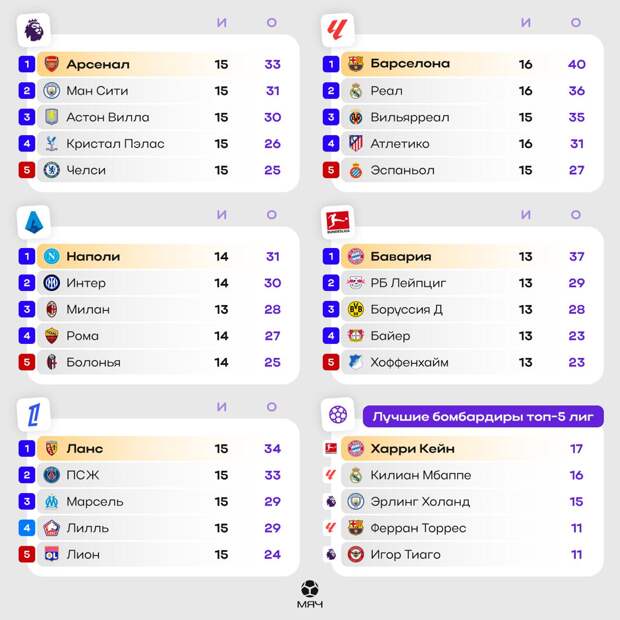Screen dimensions: 620x620
Task: Click the Arsenal club crest
Action: coord(52,64)
